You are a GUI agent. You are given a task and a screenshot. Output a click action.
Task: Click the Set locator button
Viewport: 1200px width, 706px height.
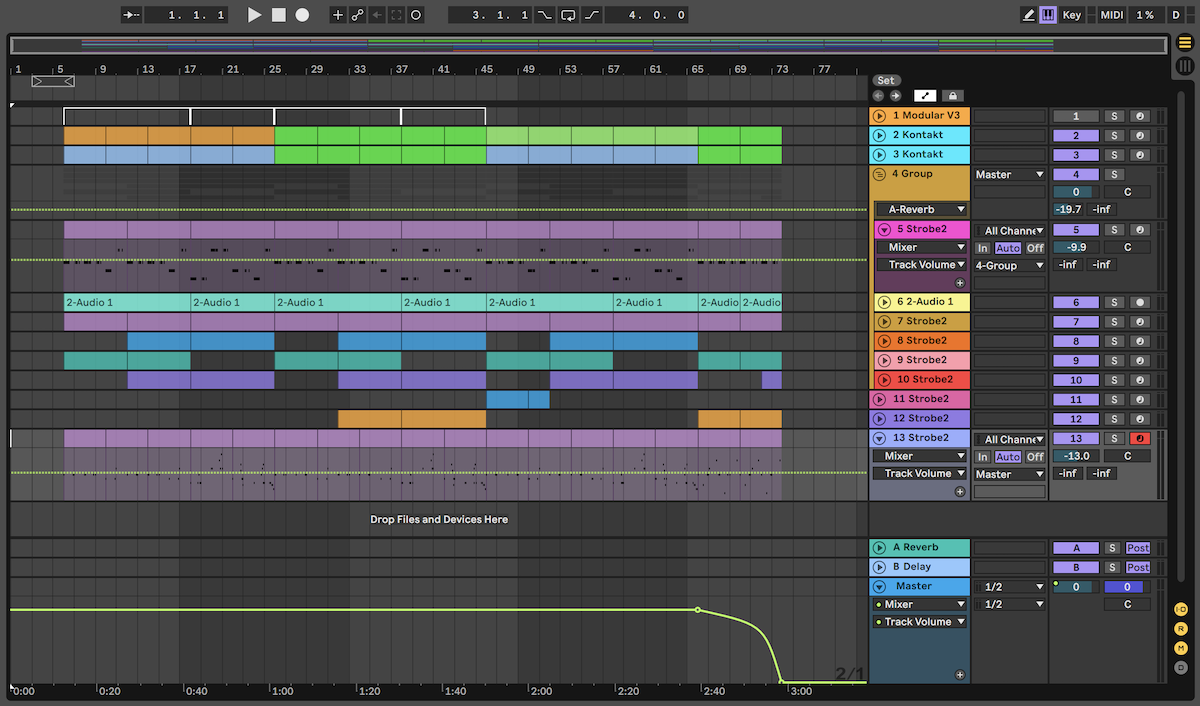(886, 80)
